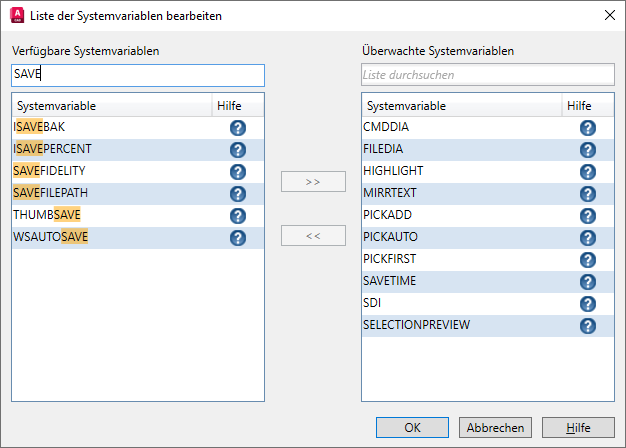Open help for PICKAUTO variable
Viewport: 626px width, 448px height.
point(588,238)
